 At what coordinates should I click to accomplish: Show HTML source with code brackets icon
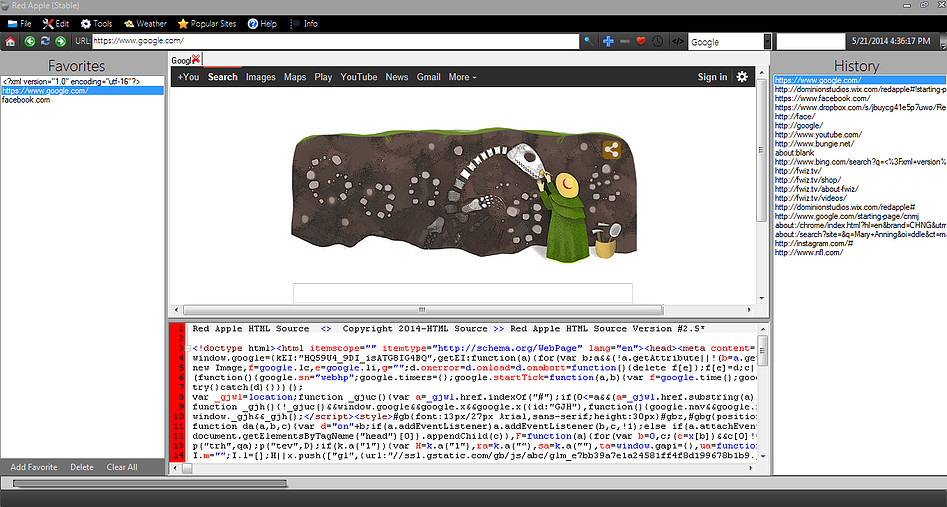[678, 42]
